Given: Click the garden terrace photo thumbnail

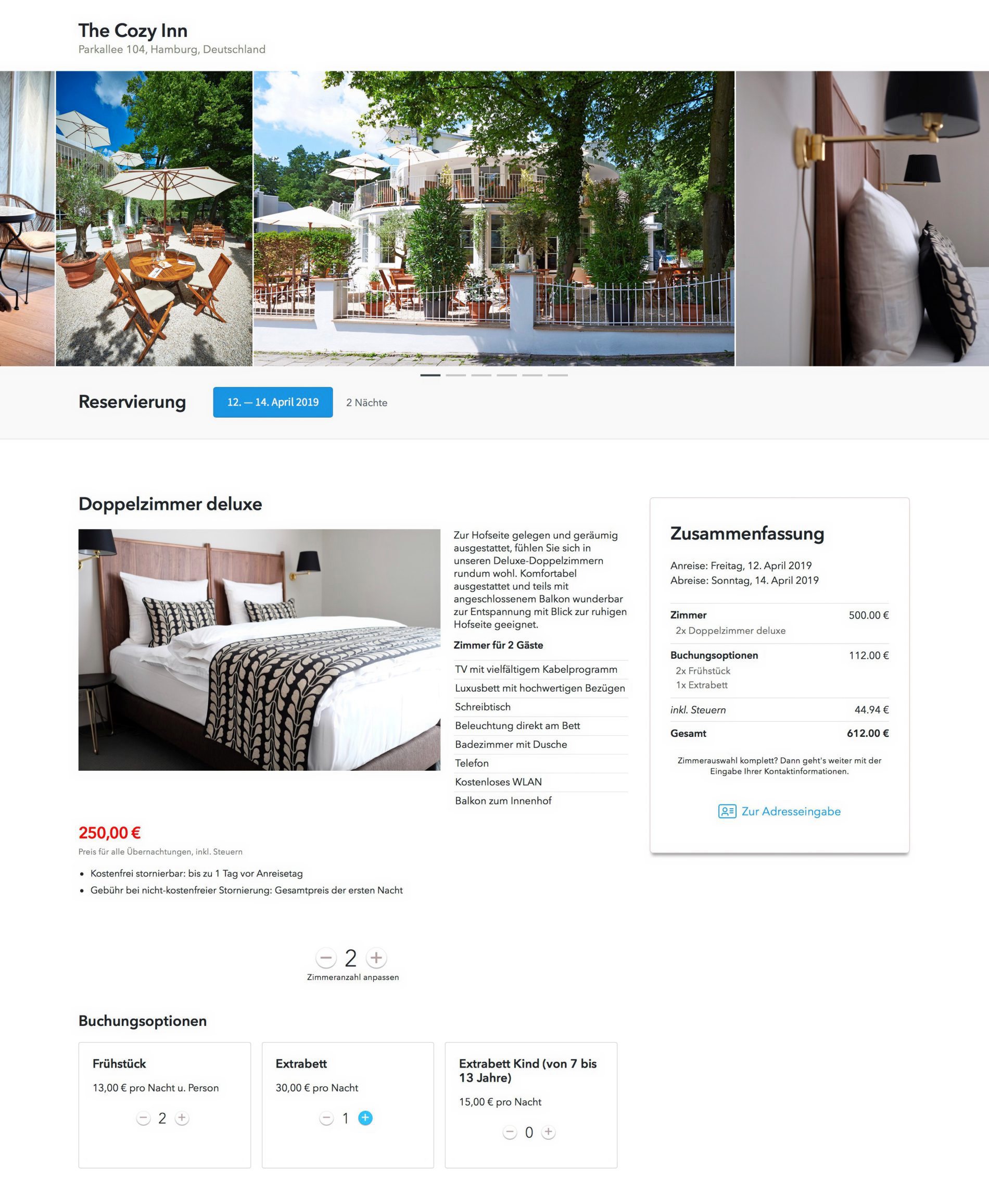Looking at the screenshot, I should coord(154,218).
